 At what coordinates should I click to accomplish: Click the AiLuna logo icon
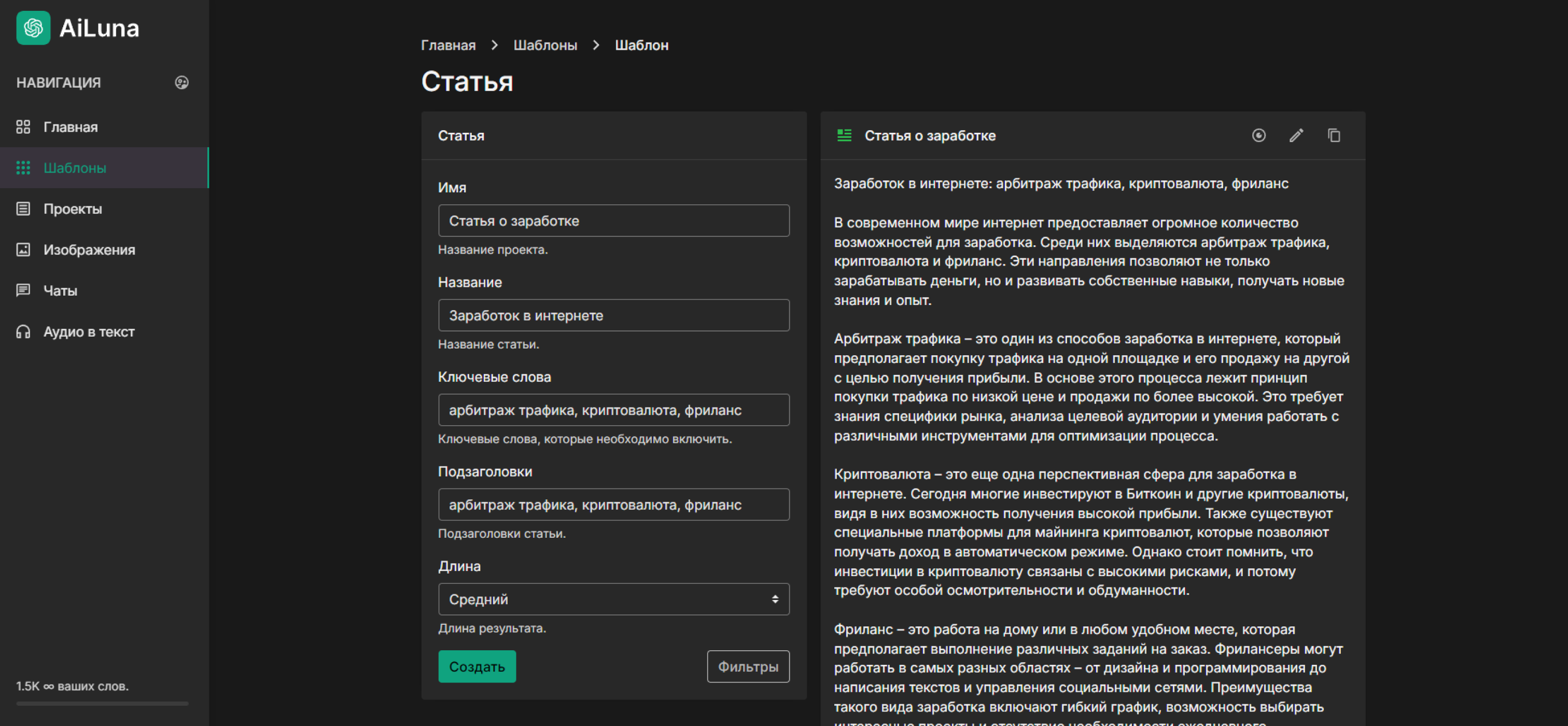[34, 27]
